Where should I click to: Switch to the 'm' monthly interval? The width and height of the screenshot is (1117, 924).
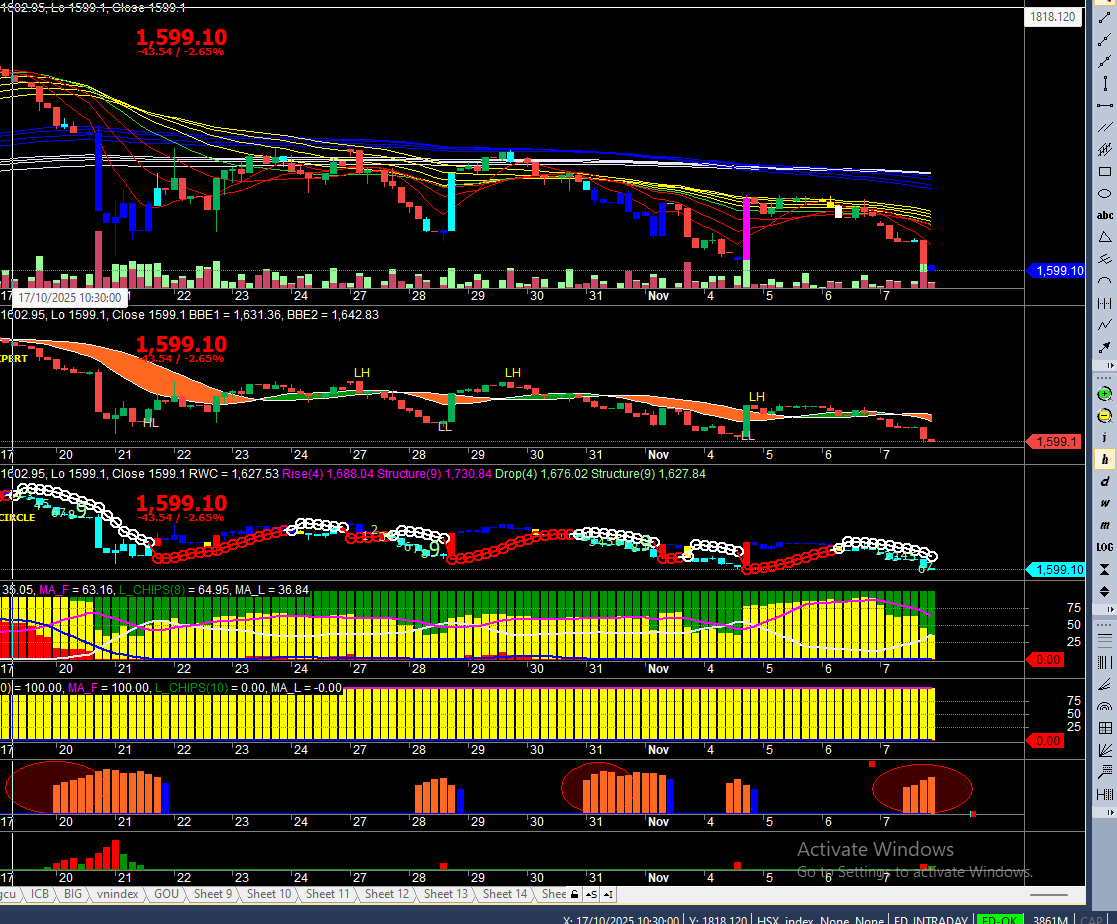point(1104,525)
